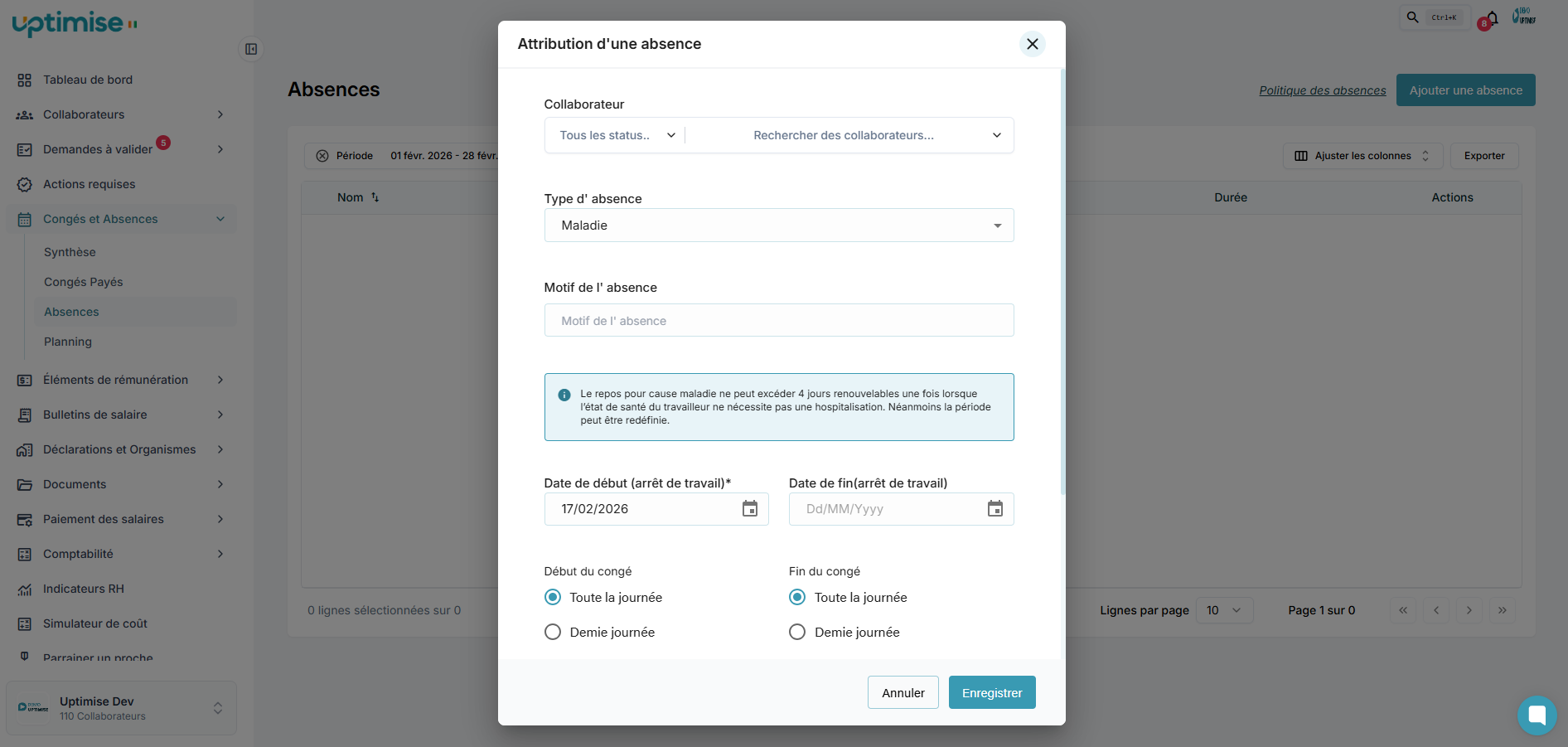Click the Tableau de bord icon

(25, 80)
